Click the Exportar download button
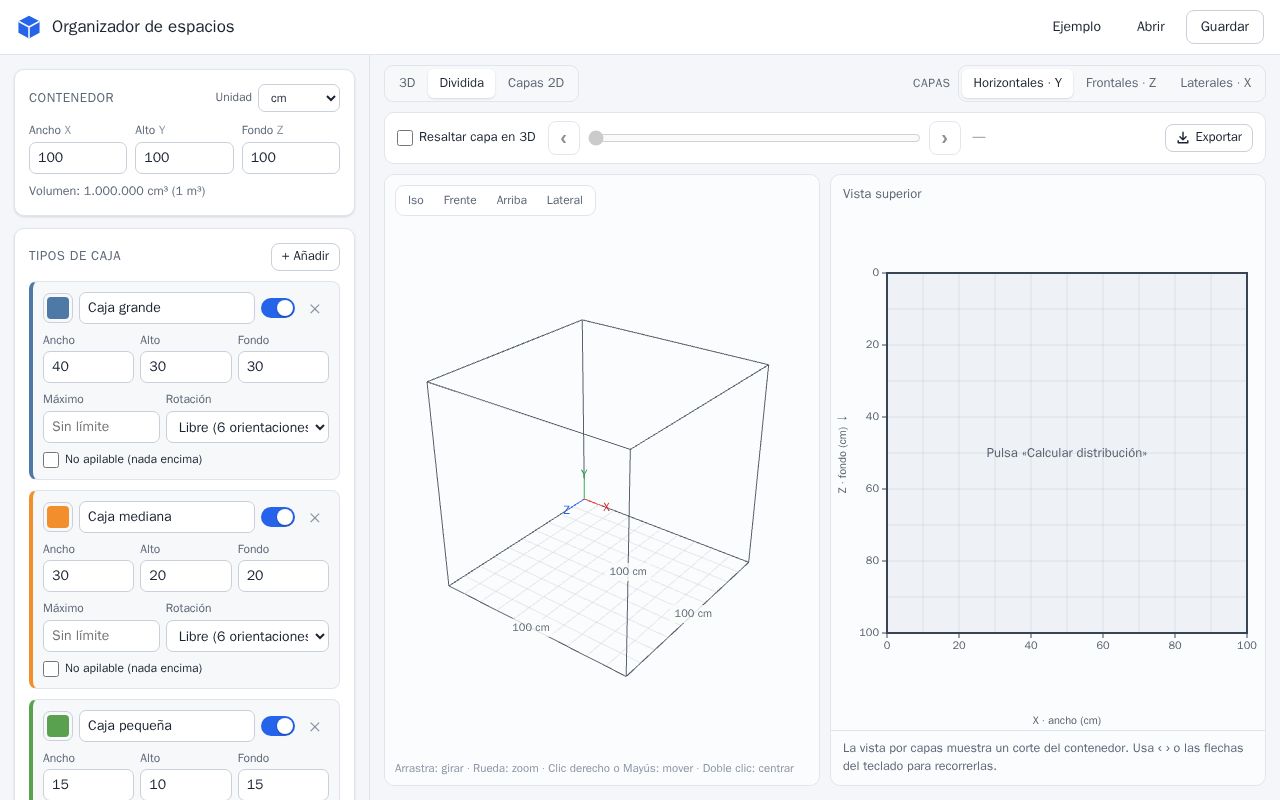 coord(1209,138)
